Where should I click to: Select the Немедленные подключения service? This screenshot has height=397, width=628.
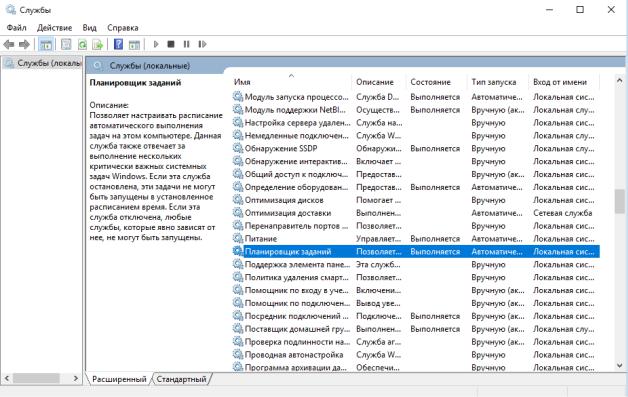click(x=415, y=136)
